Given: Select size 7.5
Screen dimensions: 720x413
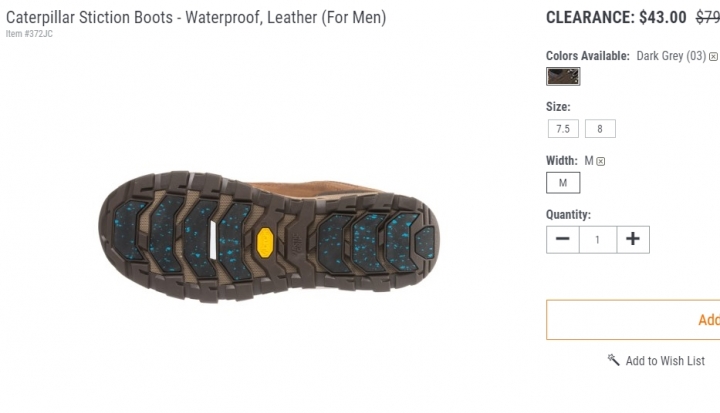Looking at the screenshot, I should point(563,129).
